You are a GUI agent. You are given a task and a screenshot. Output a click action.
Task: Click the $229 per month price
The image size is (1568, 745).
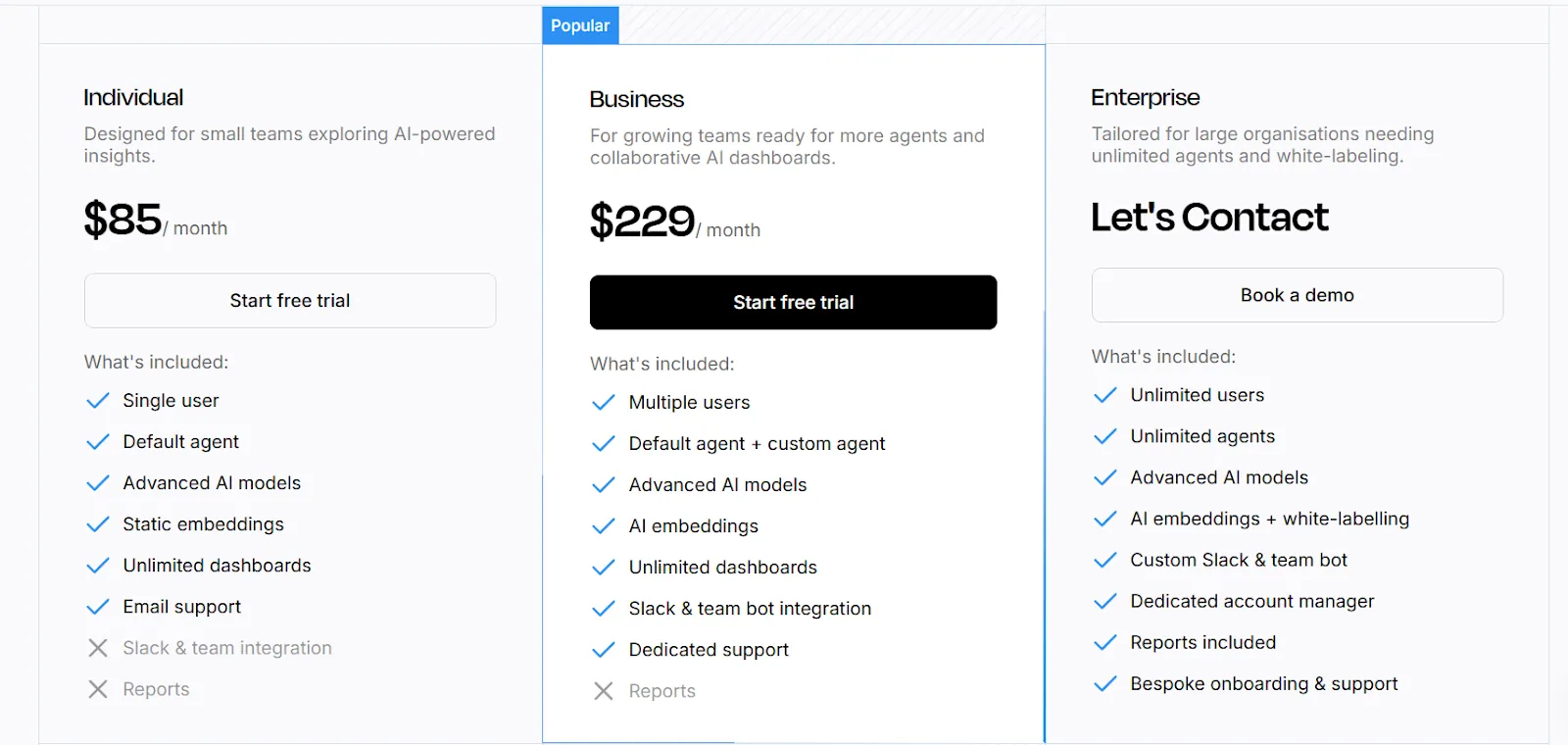pyautogui.click(x=674, y=223)
